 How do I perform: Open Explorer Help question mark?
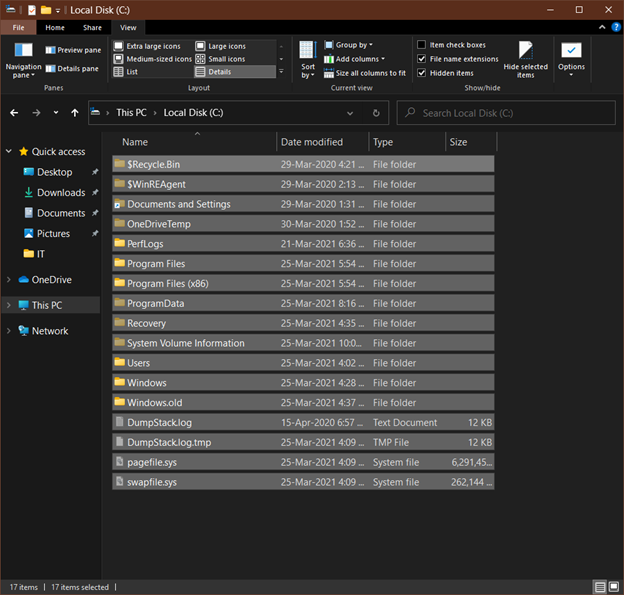616,27
